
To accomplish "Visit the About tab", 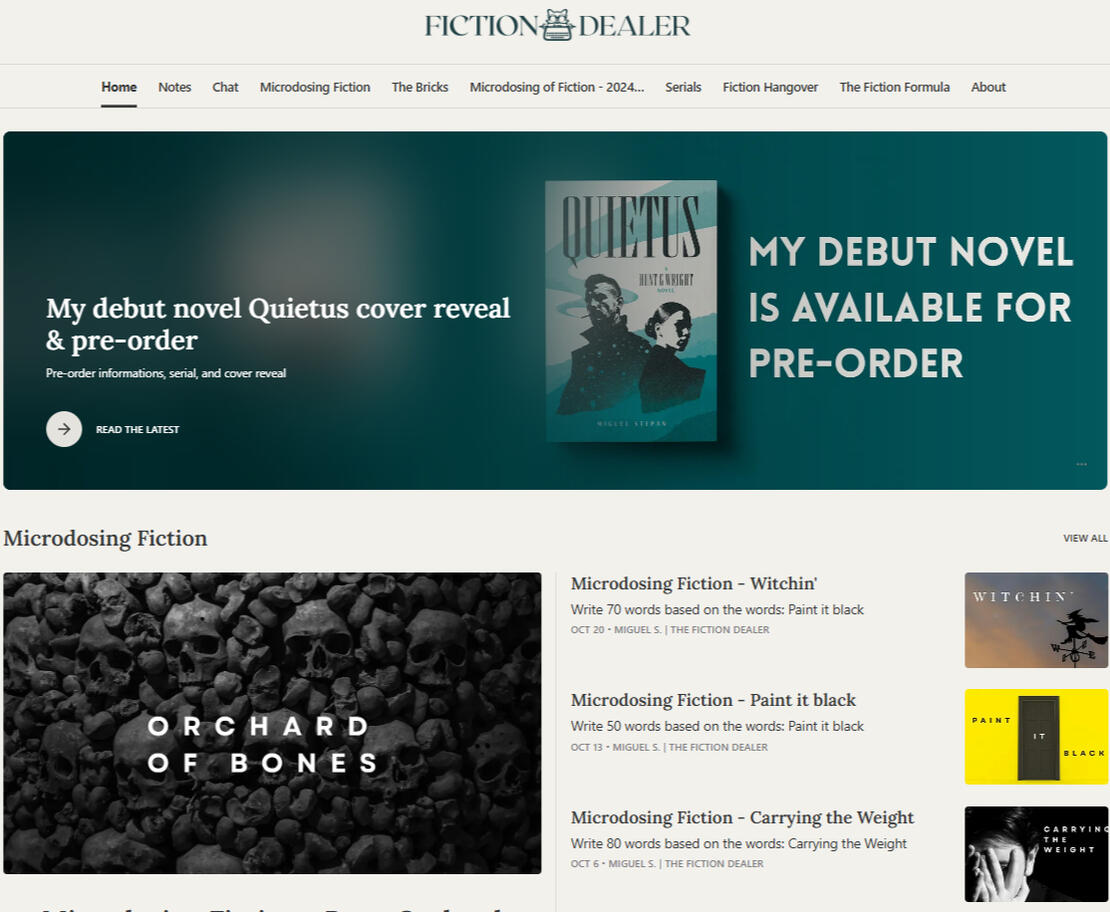I will click(988, 87).
